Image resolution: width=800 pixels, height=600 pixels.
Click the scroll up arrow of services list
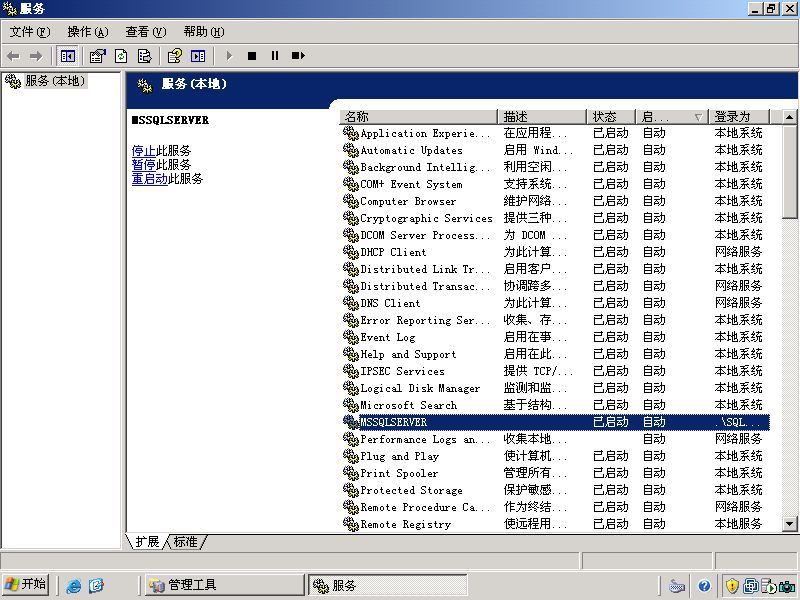point(789,117)
